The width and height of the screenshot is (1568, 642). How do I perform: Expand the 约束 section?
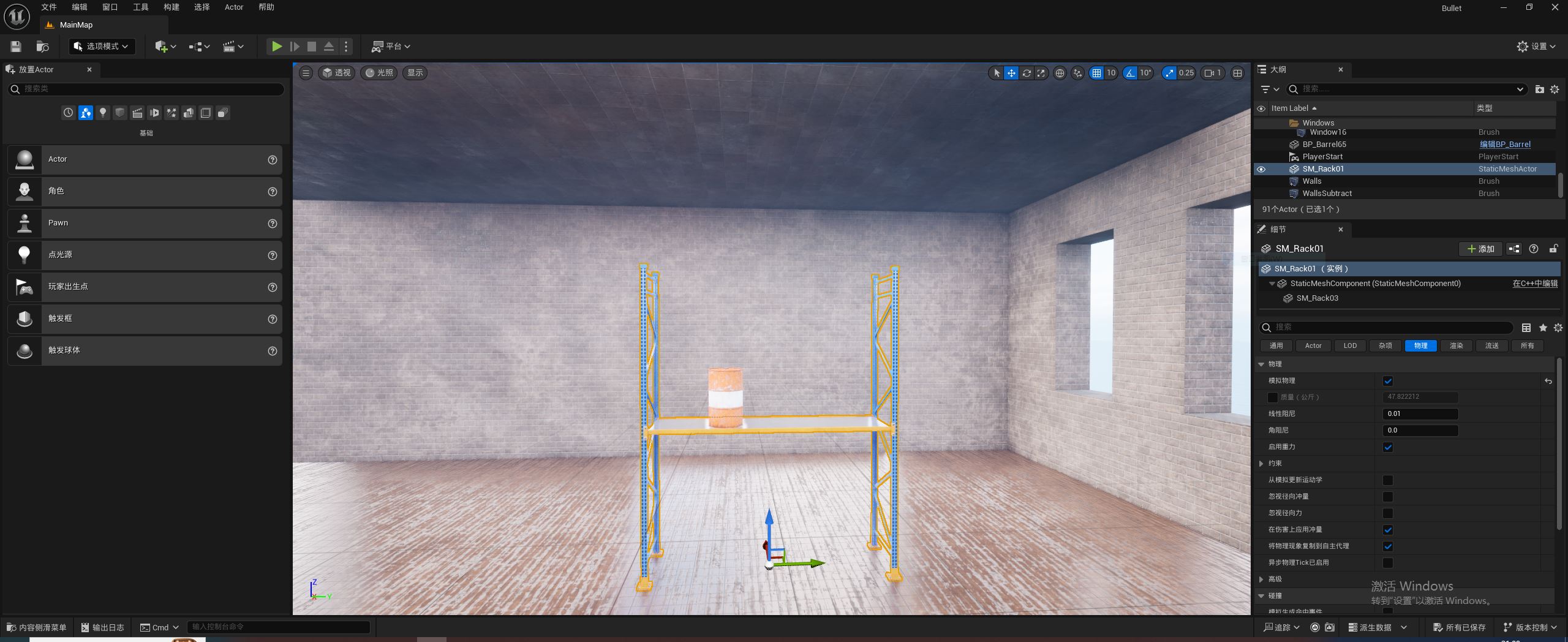coord(1261,464)
